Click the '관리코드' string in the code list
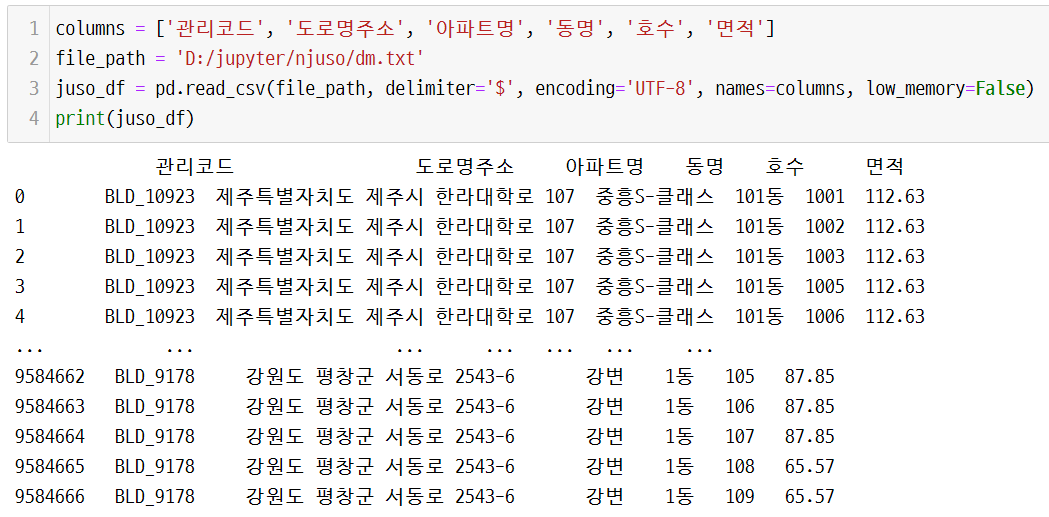1049x517 pixels. 215,29
